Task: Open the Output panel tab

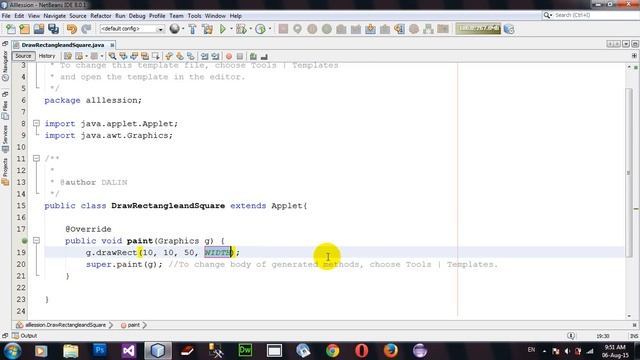Action: 24,336
